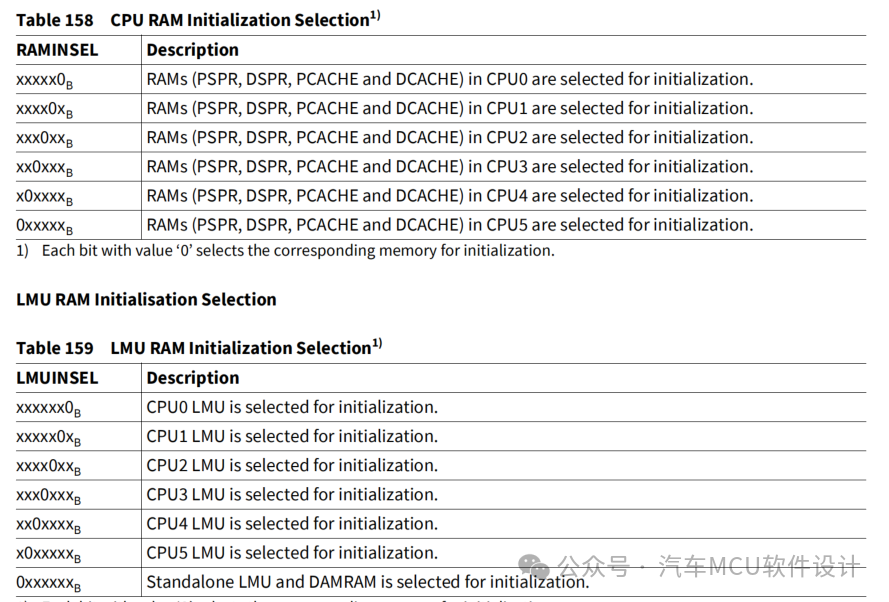This screenshot has height=602, width=889.
Task: Click the Table 159 title text
Action: 199,346
